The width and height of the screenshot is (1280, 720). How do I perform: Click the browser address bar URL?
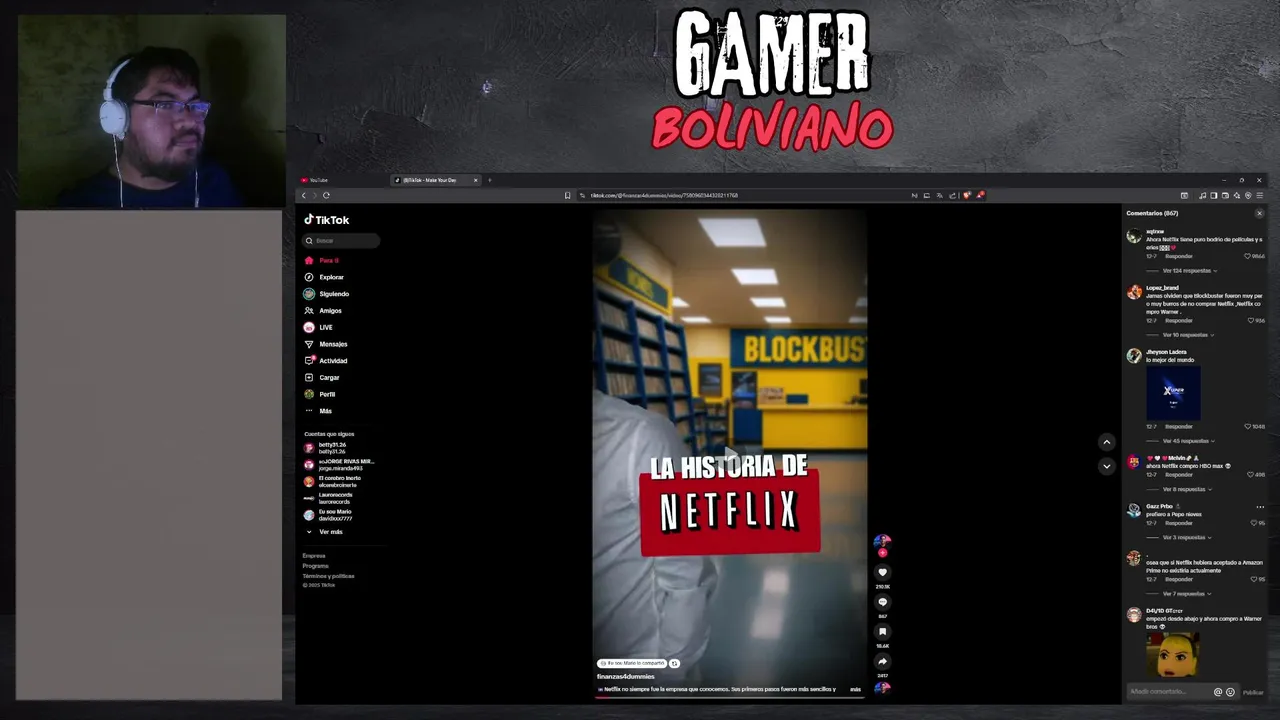(x=664, y=195)
